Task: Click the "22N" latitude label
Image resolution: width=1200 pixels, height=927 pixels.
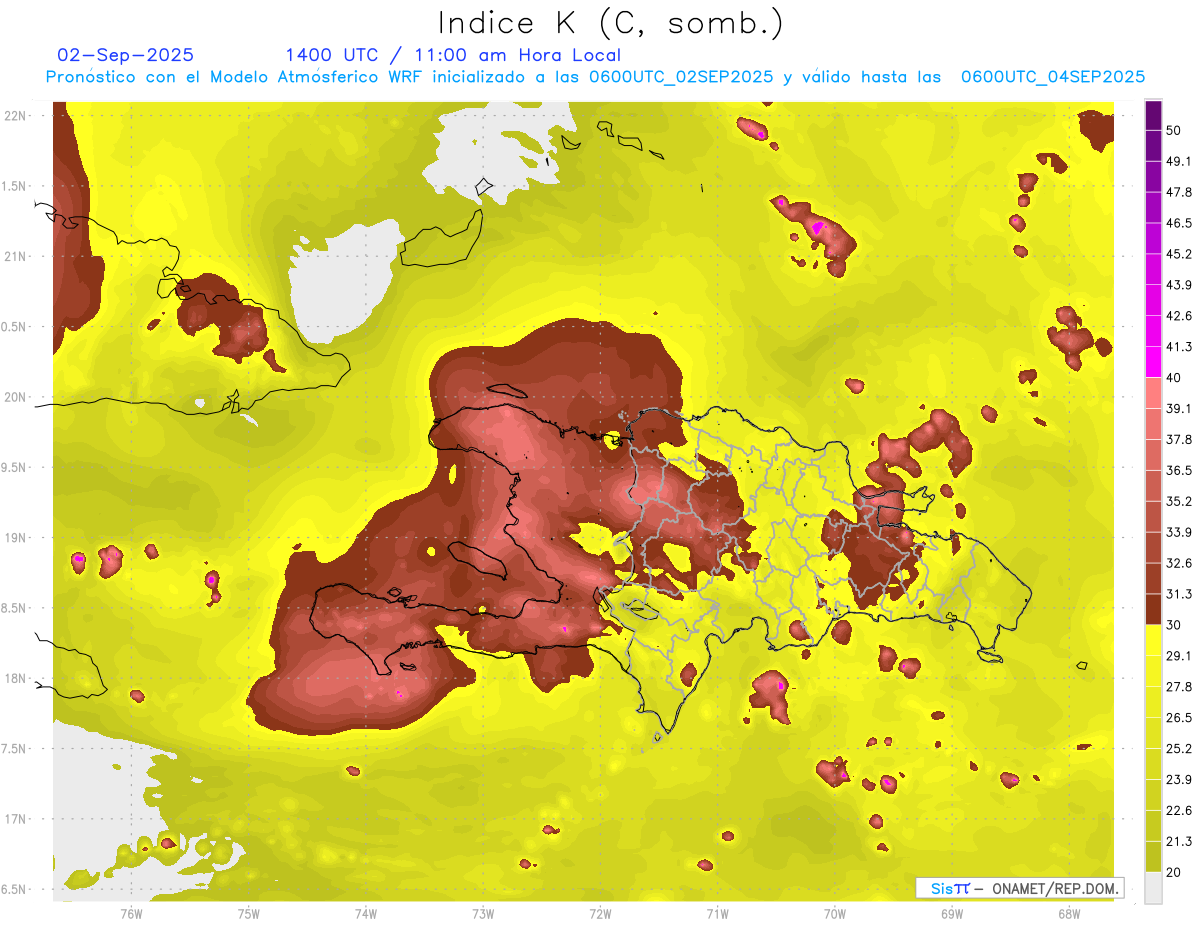Action: point(15,116)
